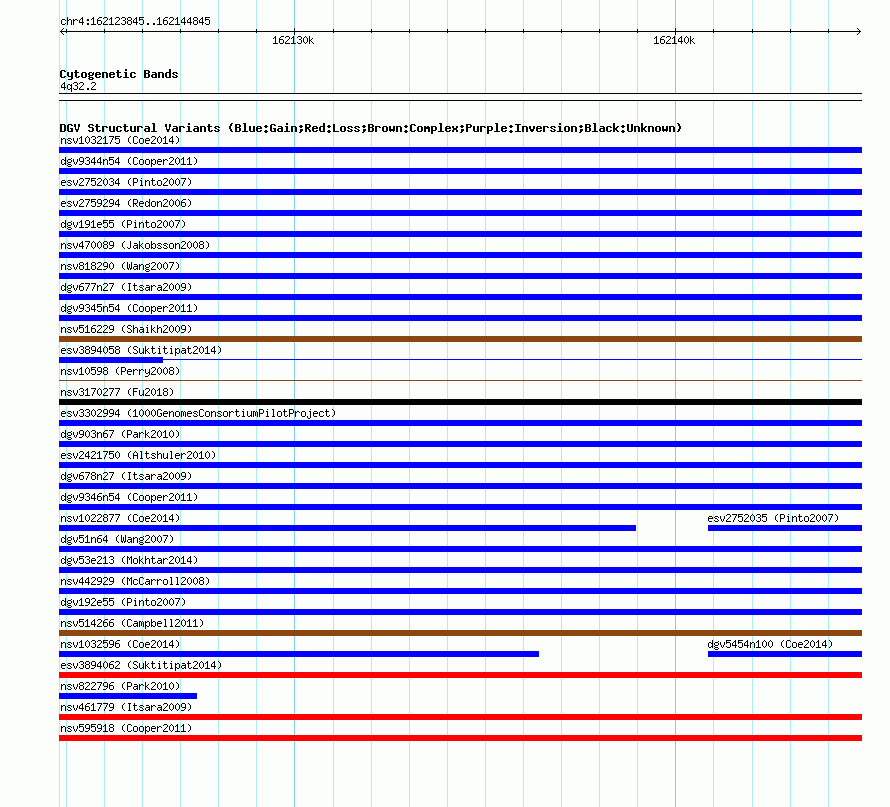Click dgv9345n54 (Cooper2011) label
The width and height of the screenshot is (890, 807).
[x=129, y=308]
